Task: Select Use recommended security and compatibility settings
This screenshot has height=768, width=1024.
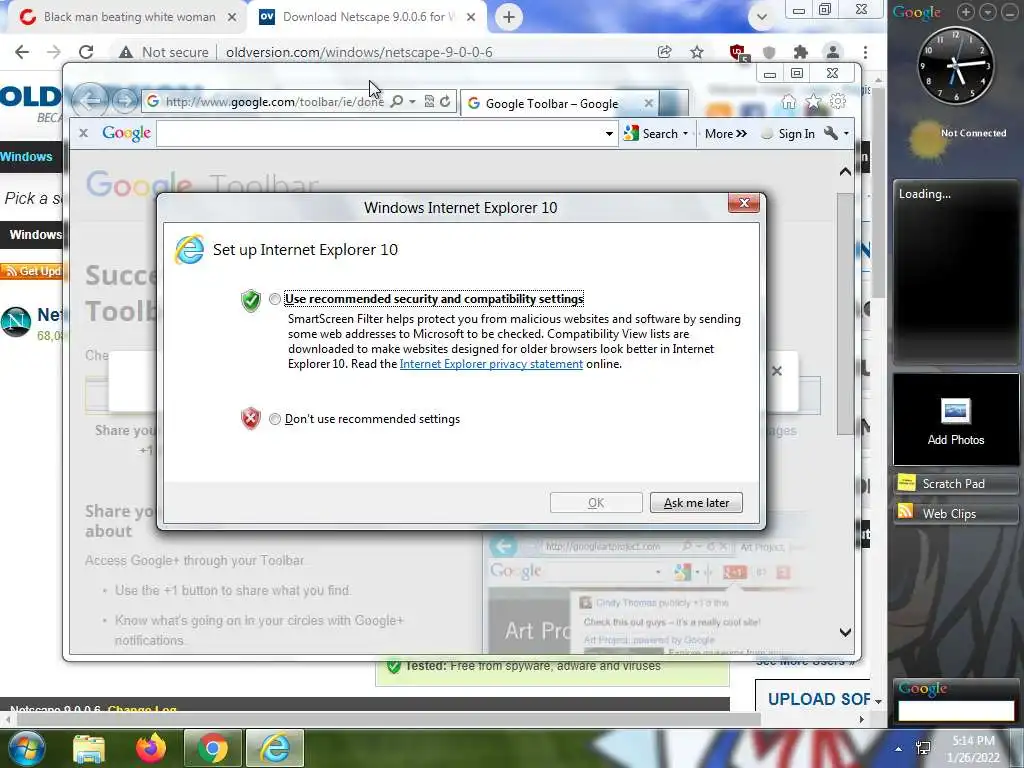Action: pos(274,299)
